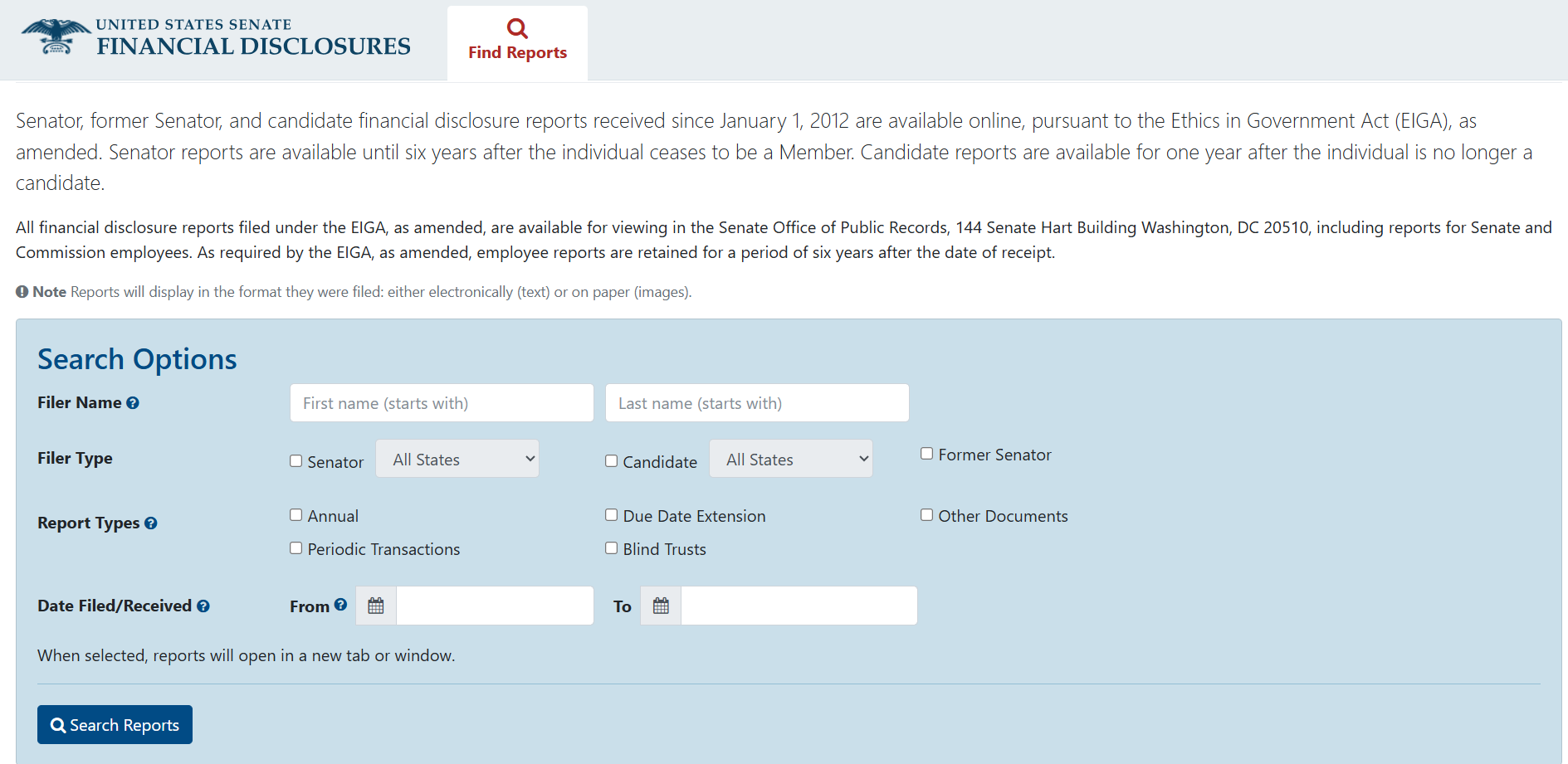Open the calendar picker for the To date

tap(660, 606)
